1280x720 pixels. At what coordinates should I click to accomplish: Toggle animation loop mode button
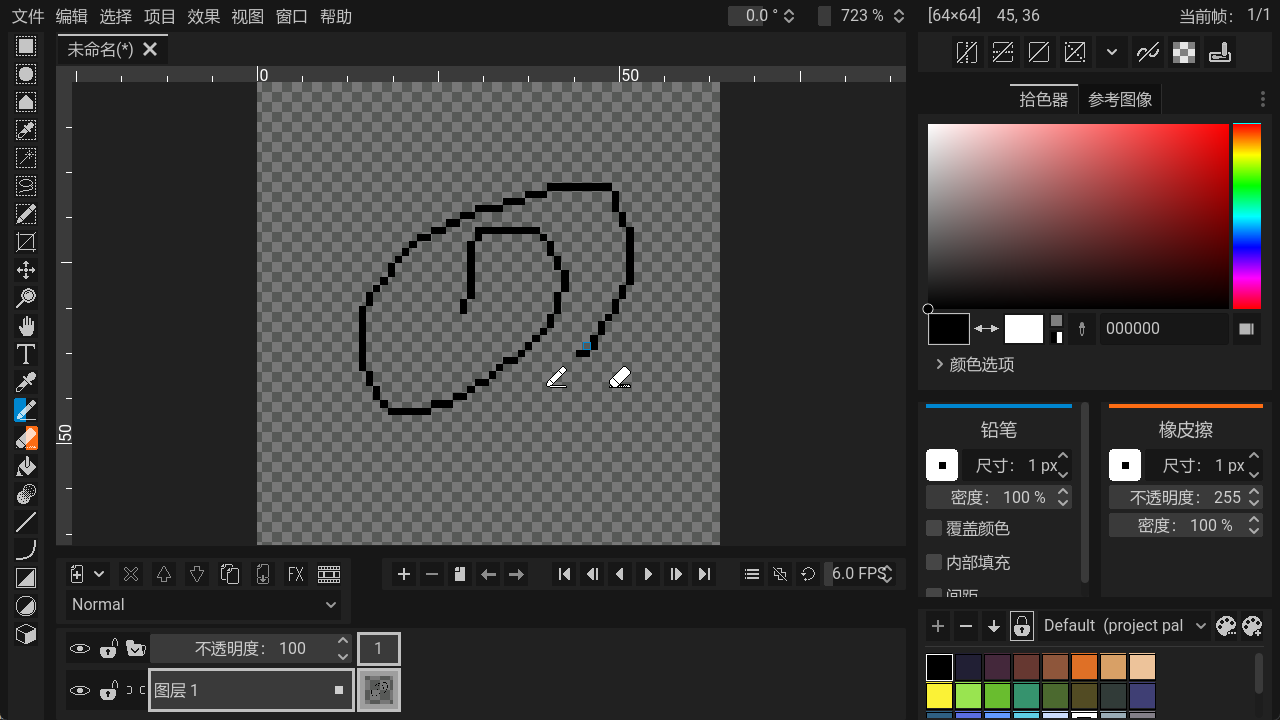808,574
